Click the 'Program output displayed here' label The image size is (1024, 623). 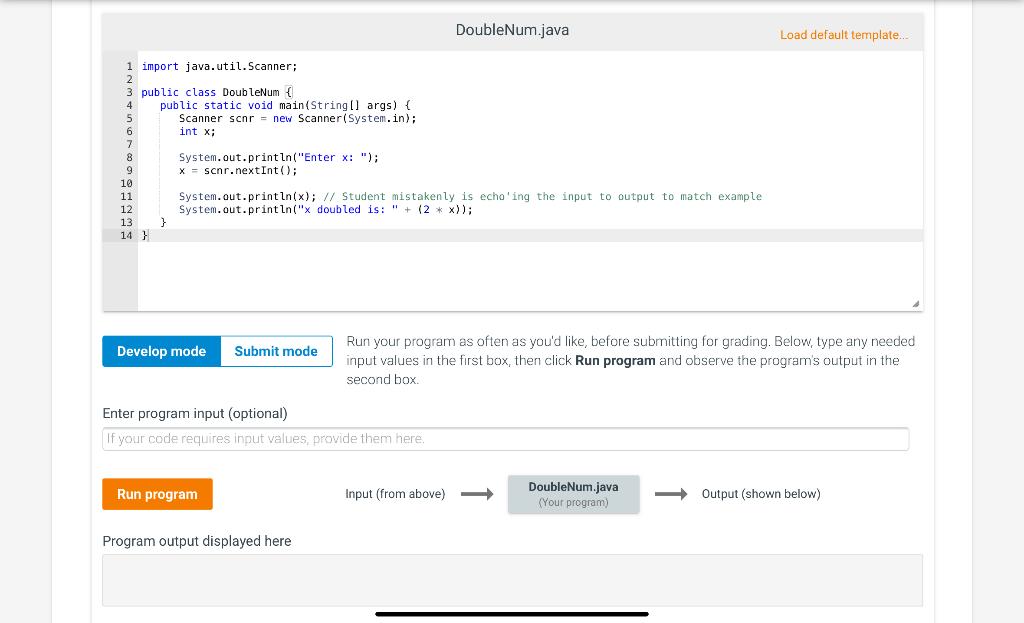coord(197,541)
